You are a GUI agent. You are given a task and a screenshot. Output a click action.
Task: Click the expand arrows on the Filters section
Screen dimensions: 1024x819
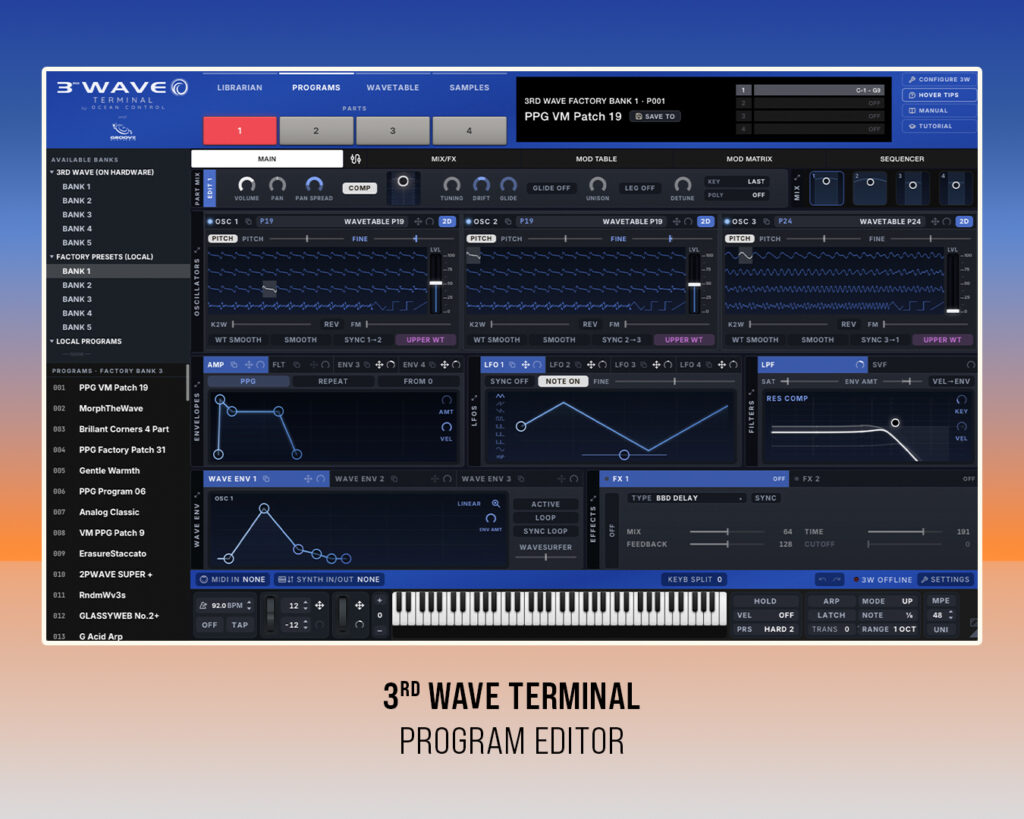pyautogui.click(x=751, y=393)
